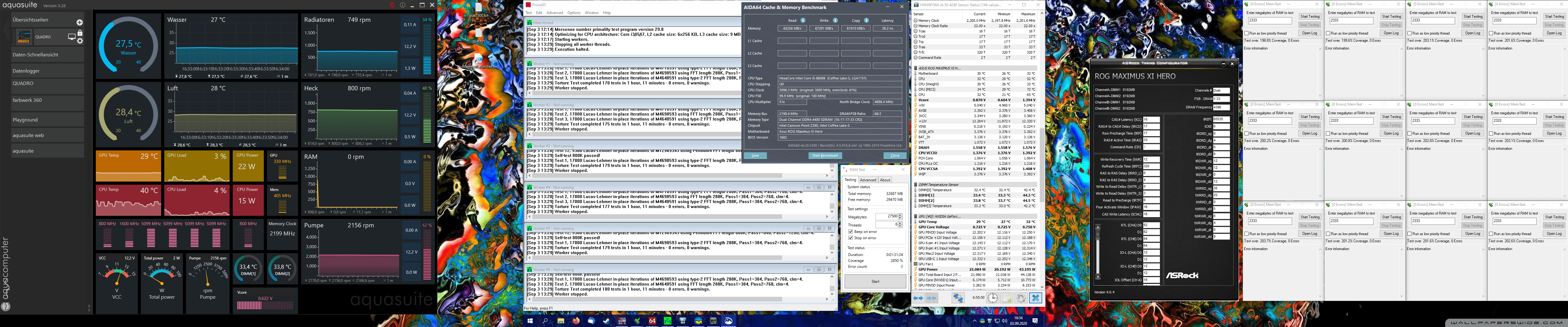Click Close button in AIDA64 benchmark

click(x=895, y=156)
